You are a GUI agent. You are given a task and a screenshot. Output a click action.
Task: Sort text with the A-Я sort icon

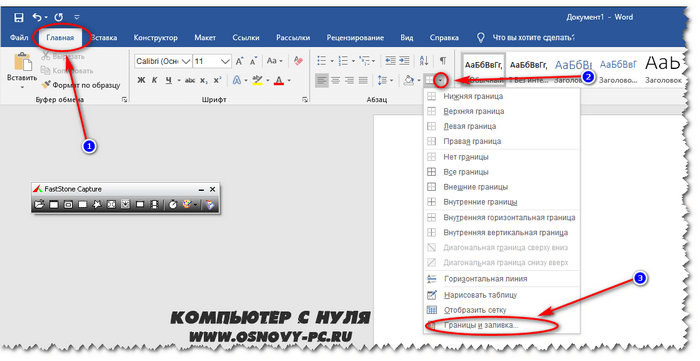pos(424,61)
